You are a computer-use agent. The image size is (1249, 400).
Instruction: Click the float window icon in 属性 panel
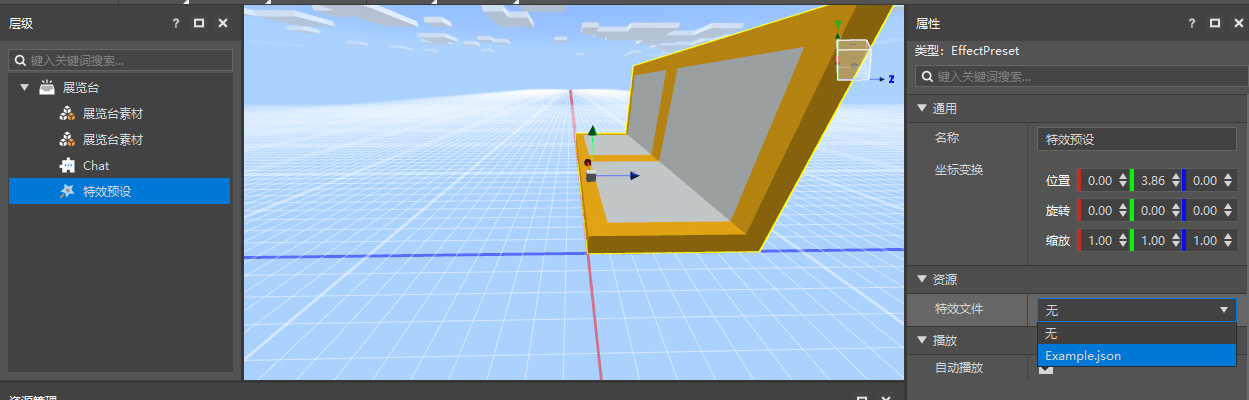pyautogui.click(x=1215, y=23)
